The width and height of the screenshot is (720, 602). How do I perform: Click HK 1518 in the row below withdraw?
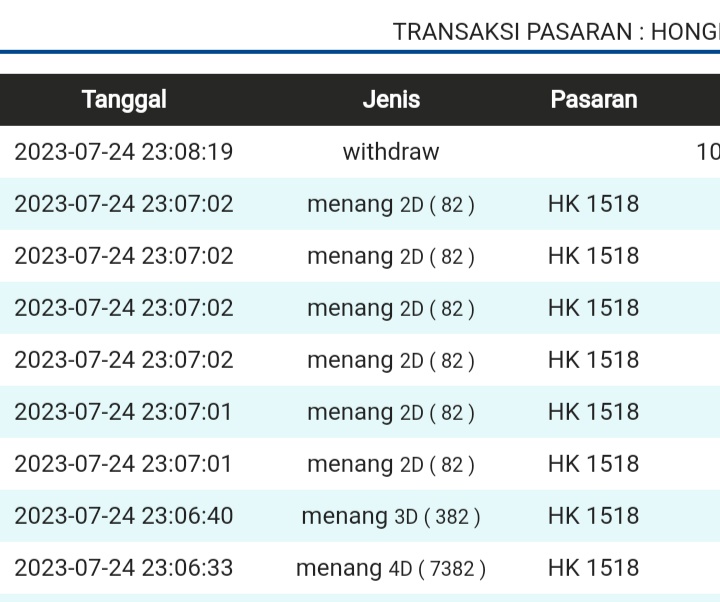tap(593, 204)
